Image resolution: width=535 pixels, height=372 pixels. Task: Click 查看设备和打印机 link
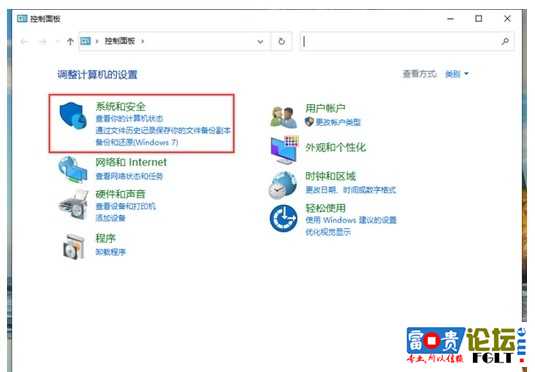tap(126, 206)
